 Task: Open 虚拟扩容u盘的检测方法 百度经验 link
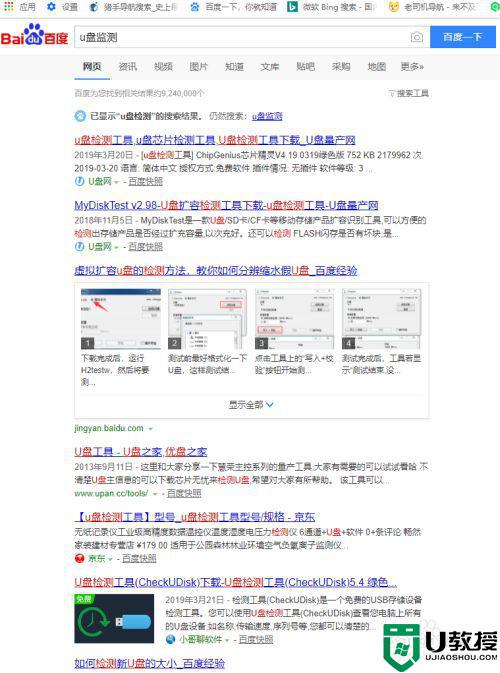point(215,270)
